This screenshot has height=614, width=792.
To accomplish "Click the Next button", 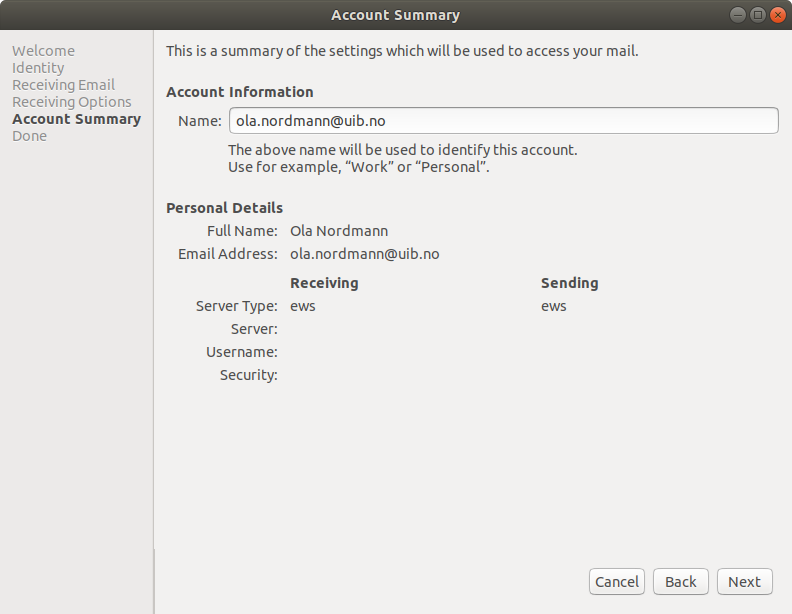I will click(744, 582).
